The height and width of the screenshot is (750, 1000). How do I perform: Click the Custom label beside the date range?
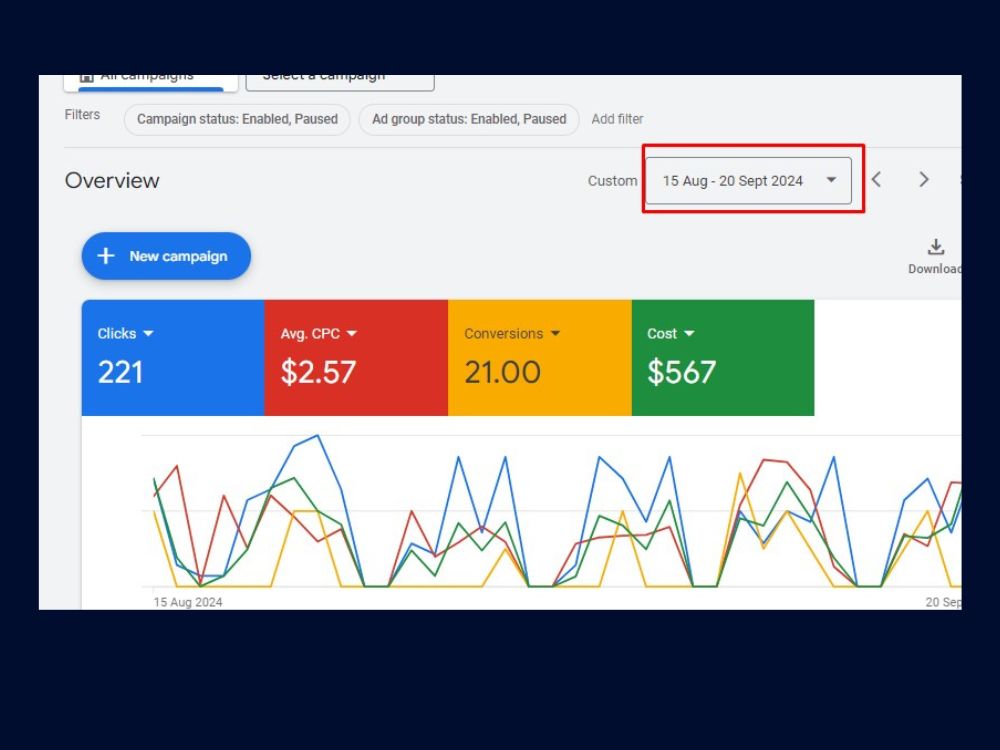(x=612, y=181)
